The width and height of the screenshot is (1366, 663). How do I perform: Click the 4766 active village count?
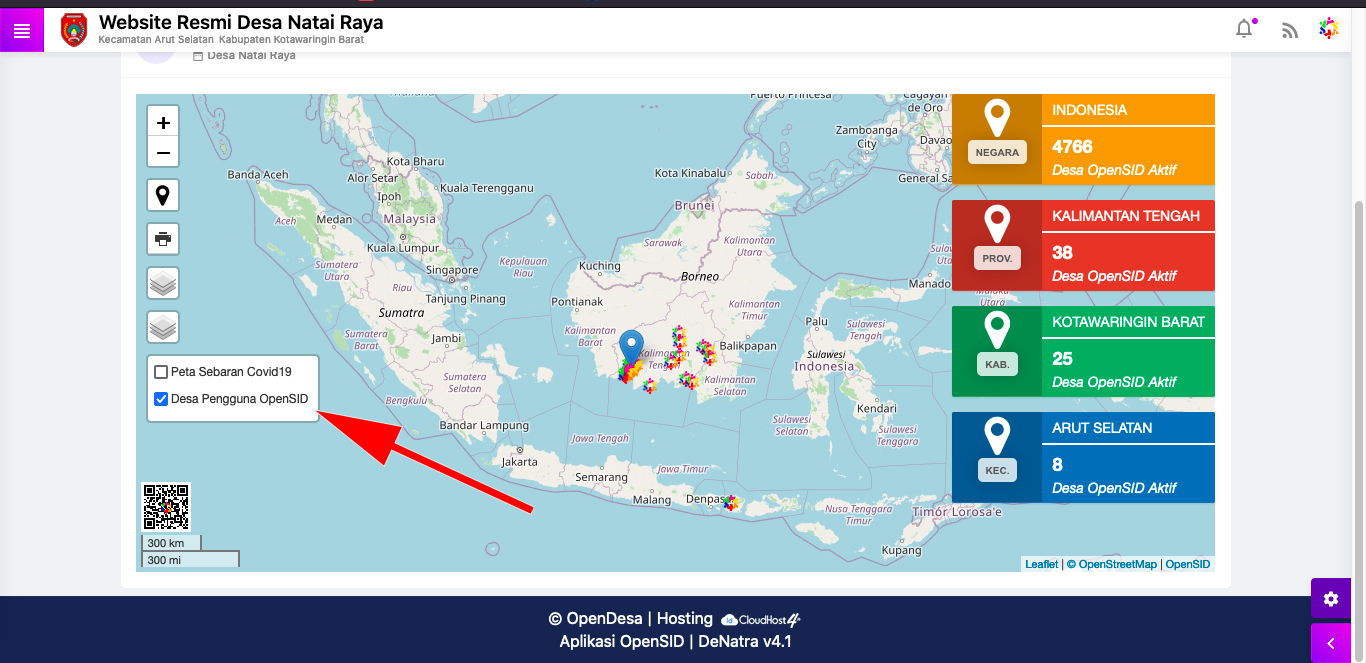point(1072,147)
